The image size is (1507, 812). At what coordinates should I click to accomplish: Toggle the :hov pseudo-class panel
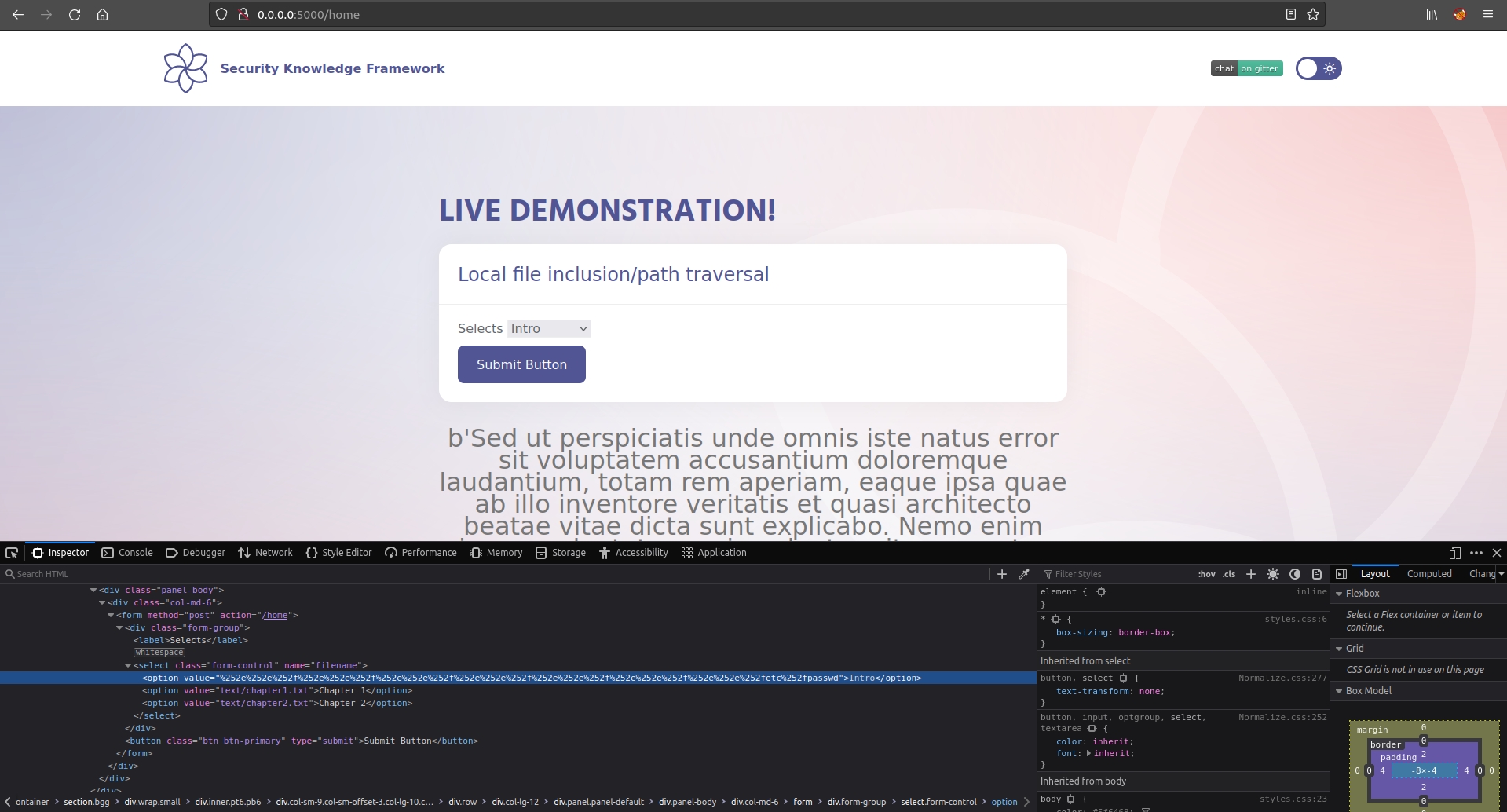click(x=1206, y=574)
